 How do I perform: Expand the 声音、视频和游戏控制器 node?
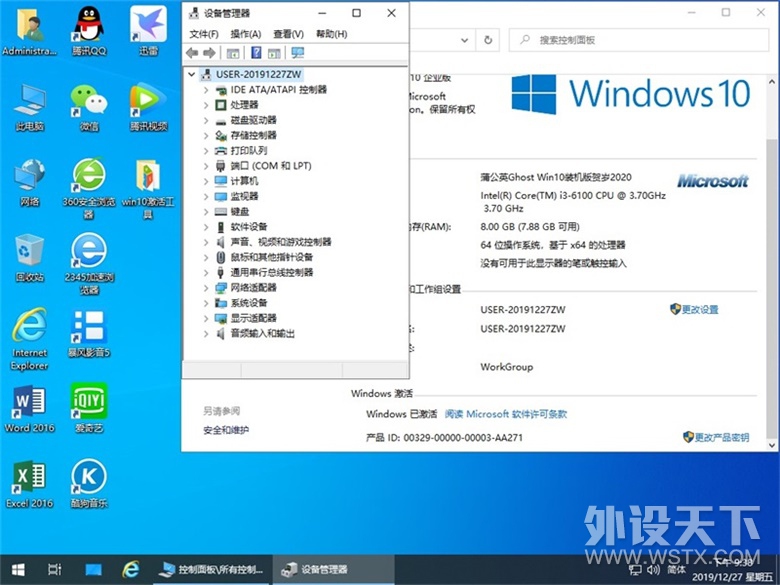tap(206, 242)
